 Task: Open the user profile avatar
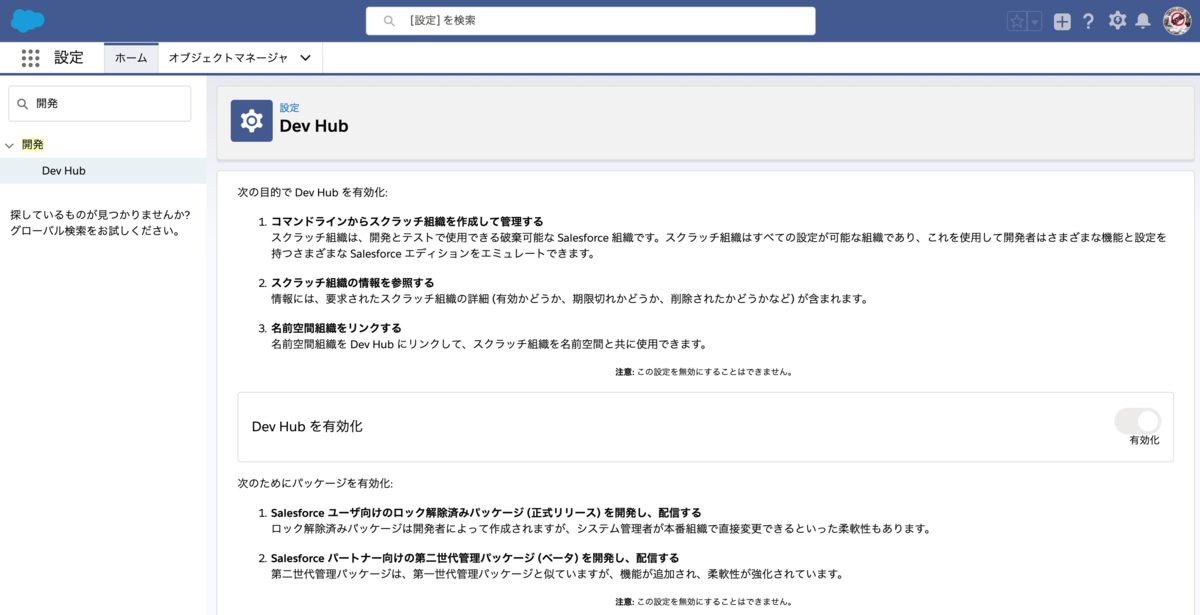pos(1177,21)
